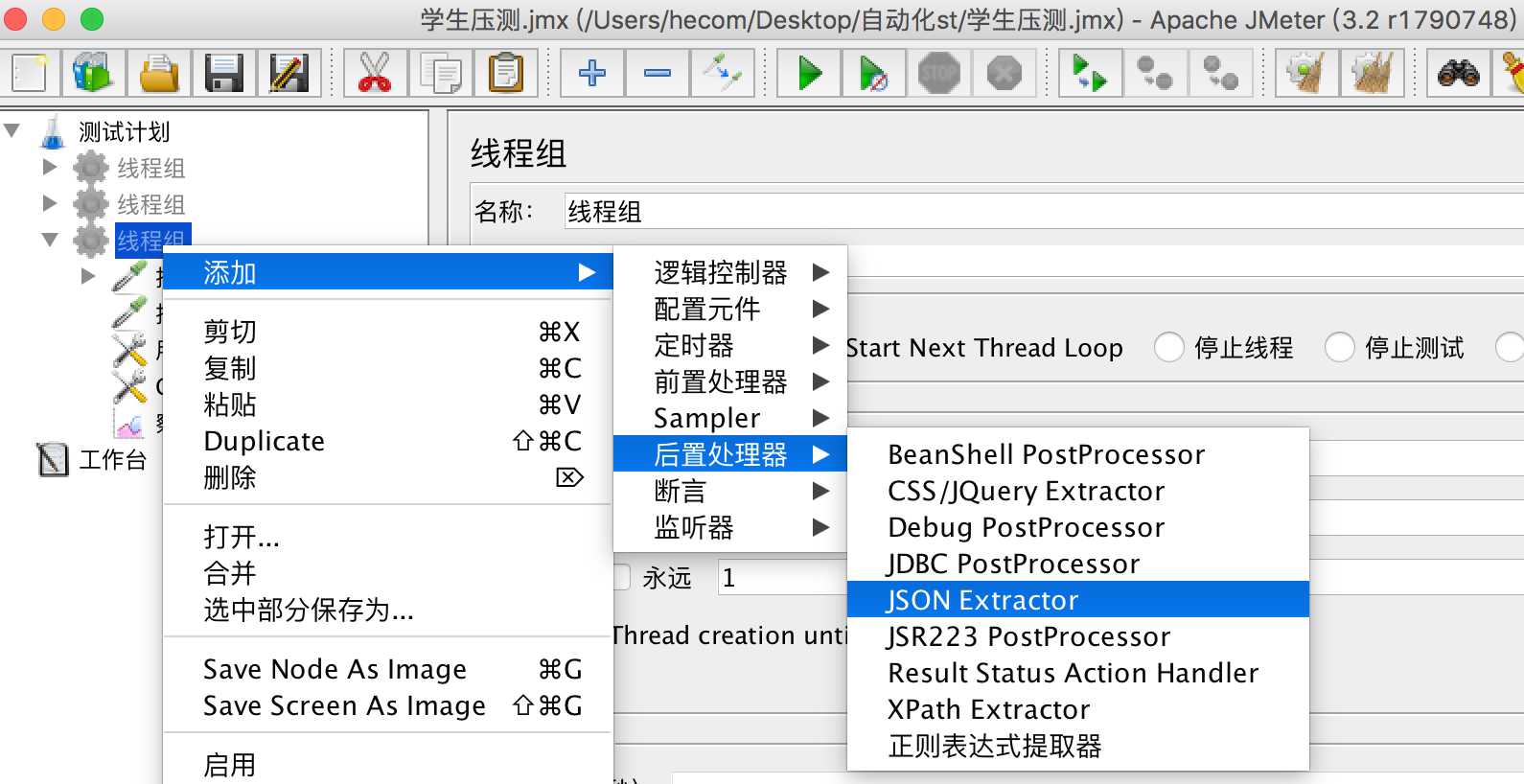Open the 前置处理器 submenu
Image resolution: width=1524 pixels, height=784 pixels.
(x=730, y=381)
